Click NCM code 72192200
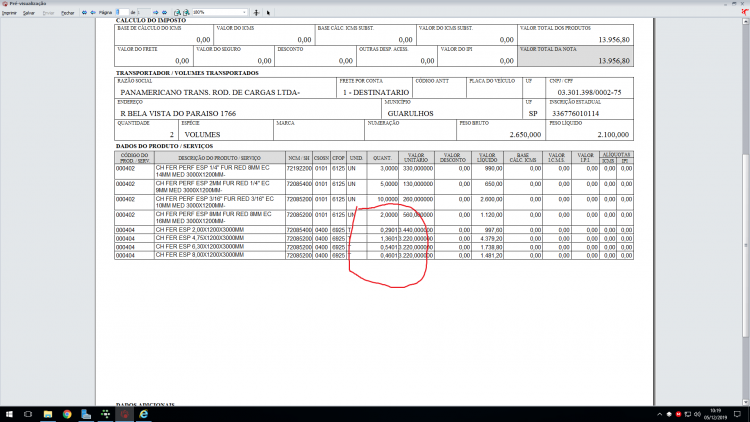The height and width of the screenshot is (422, 750). pos(299,169)
